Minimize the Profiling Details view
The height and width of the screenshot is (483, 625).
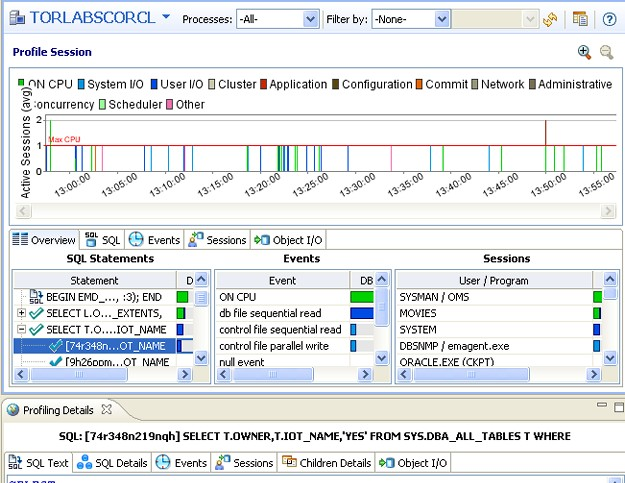point(601,405)
